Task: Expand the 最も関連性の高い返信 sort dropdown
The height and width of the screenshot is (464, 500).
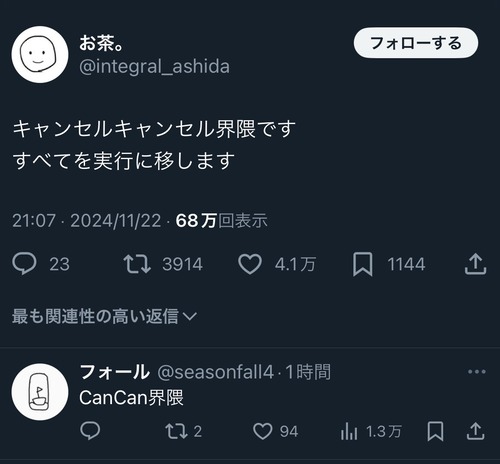Action: click(x=104, y=316)
